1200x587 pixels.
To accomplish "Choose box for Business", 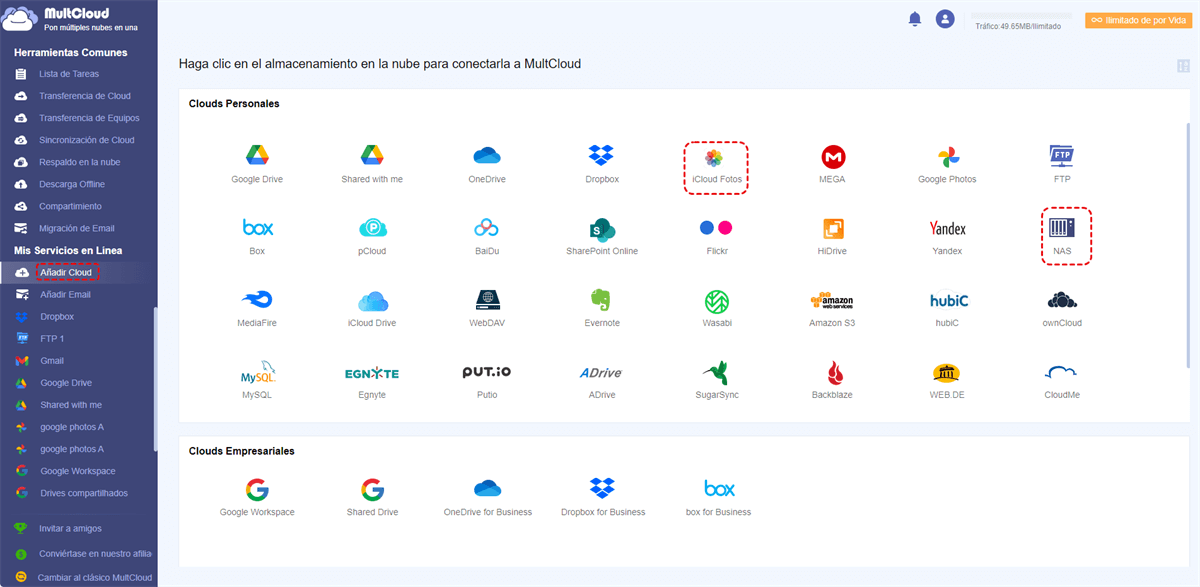I will pyautogui.click(x=719, y=497).
